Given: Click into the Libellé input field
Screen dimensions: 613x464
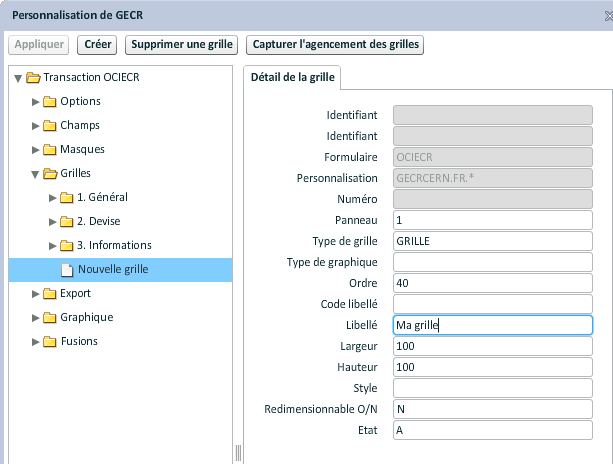Looking at the screenshot, I should pos(493,325).
